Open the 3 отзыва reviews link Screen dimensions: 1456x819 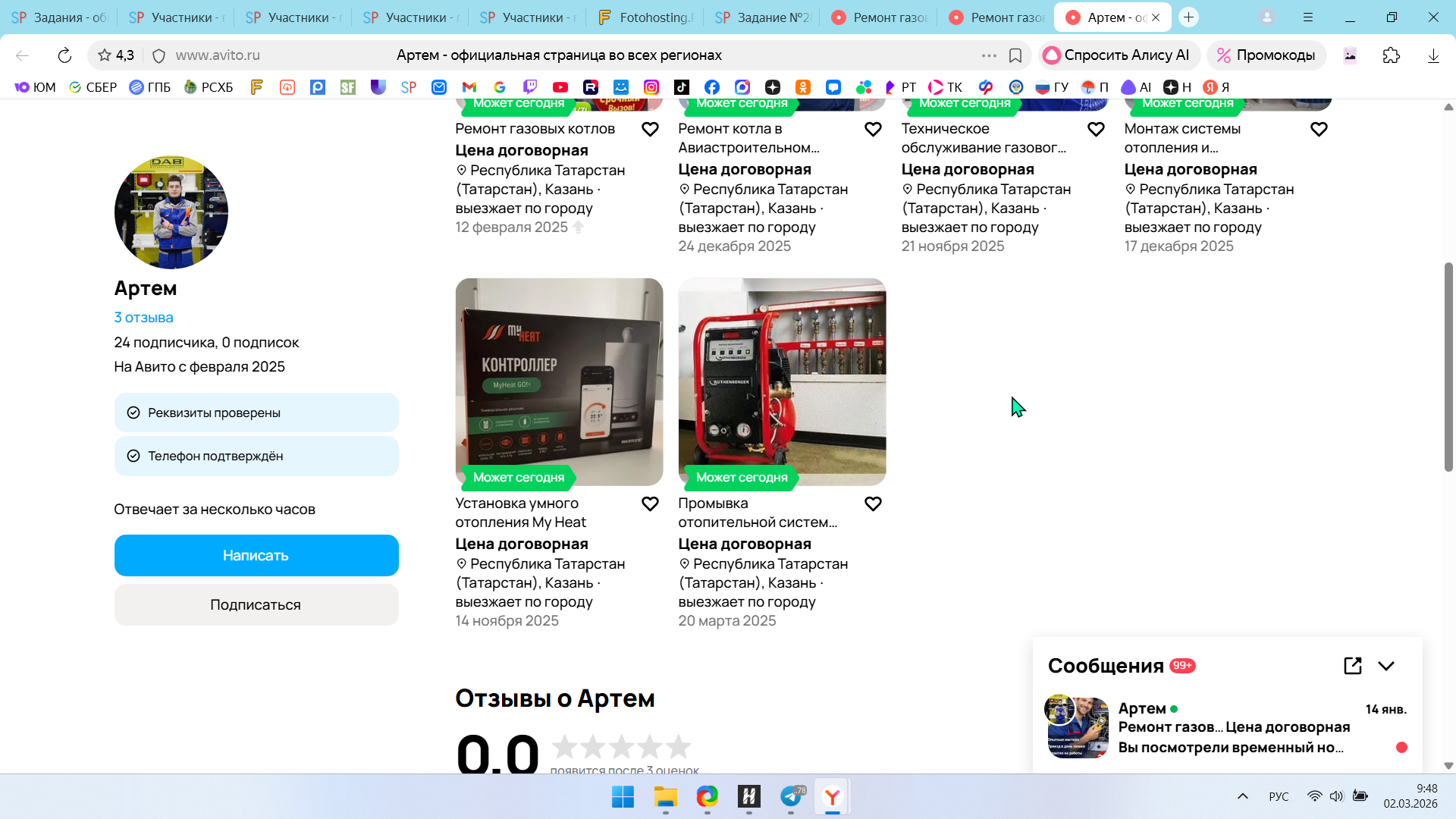point(143,318)
